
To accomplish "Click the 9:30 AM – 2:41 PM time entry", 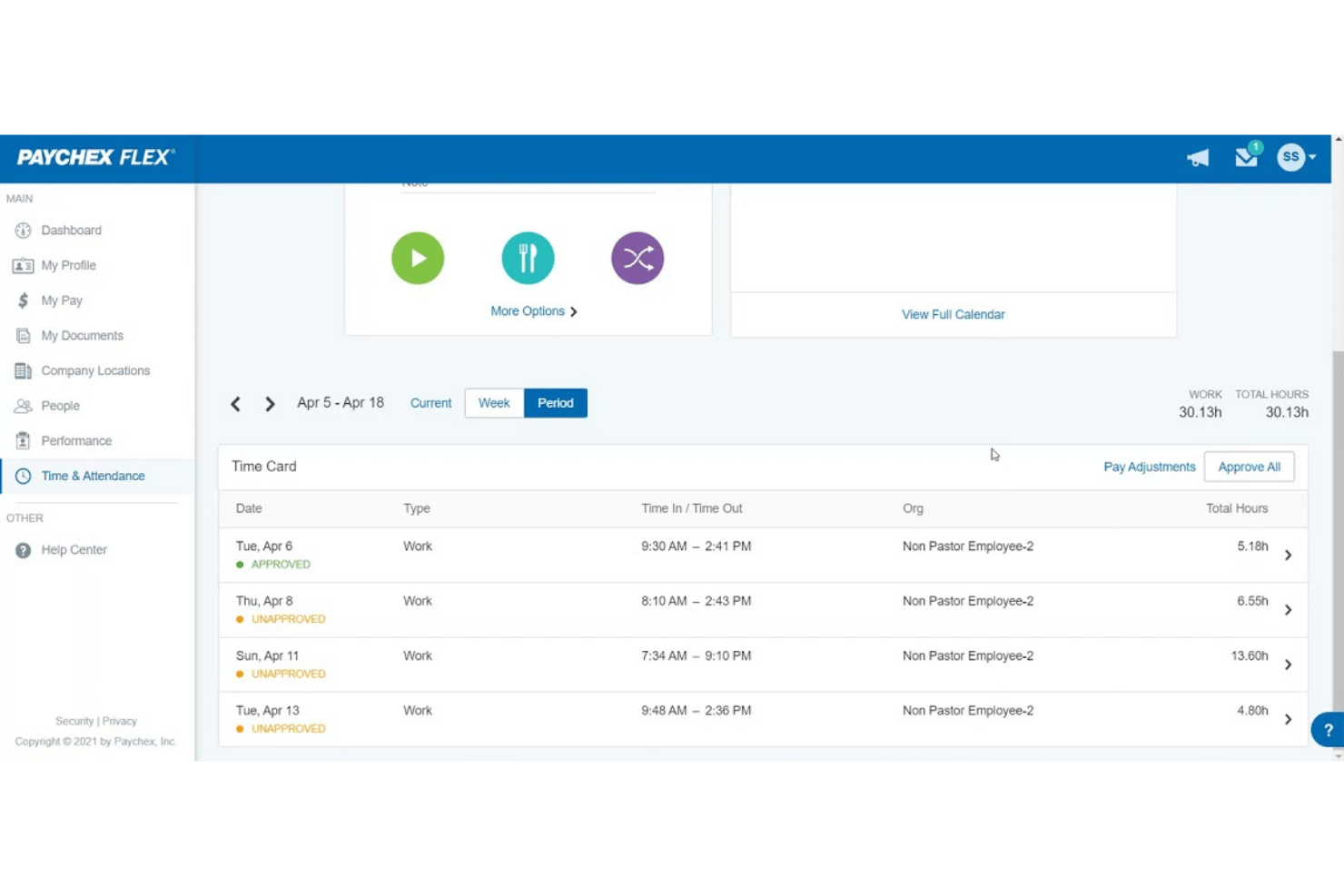I will [x=696, y=546].
